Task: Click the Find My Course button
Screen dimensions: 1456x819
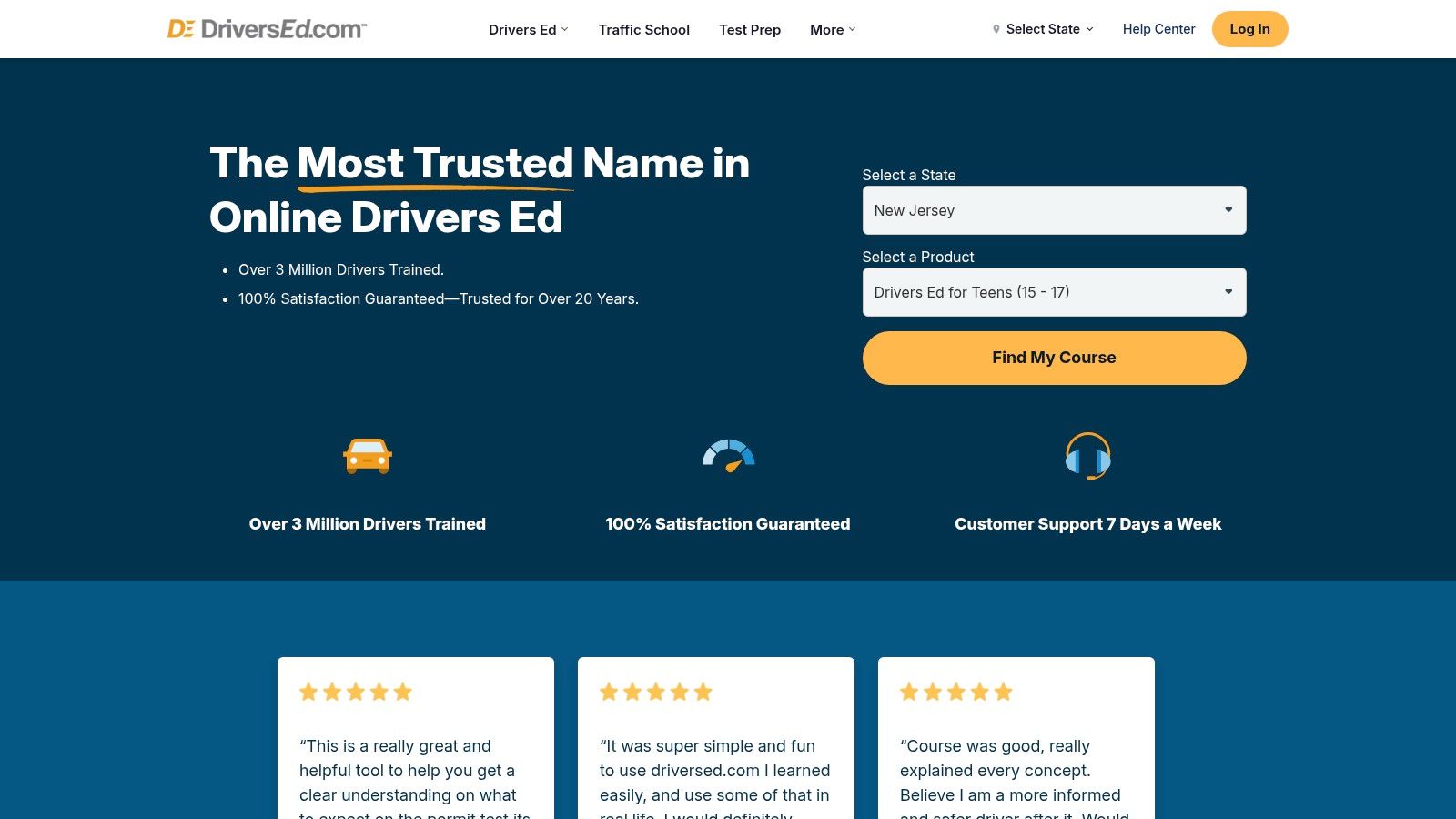Action: click(1054, 358)
